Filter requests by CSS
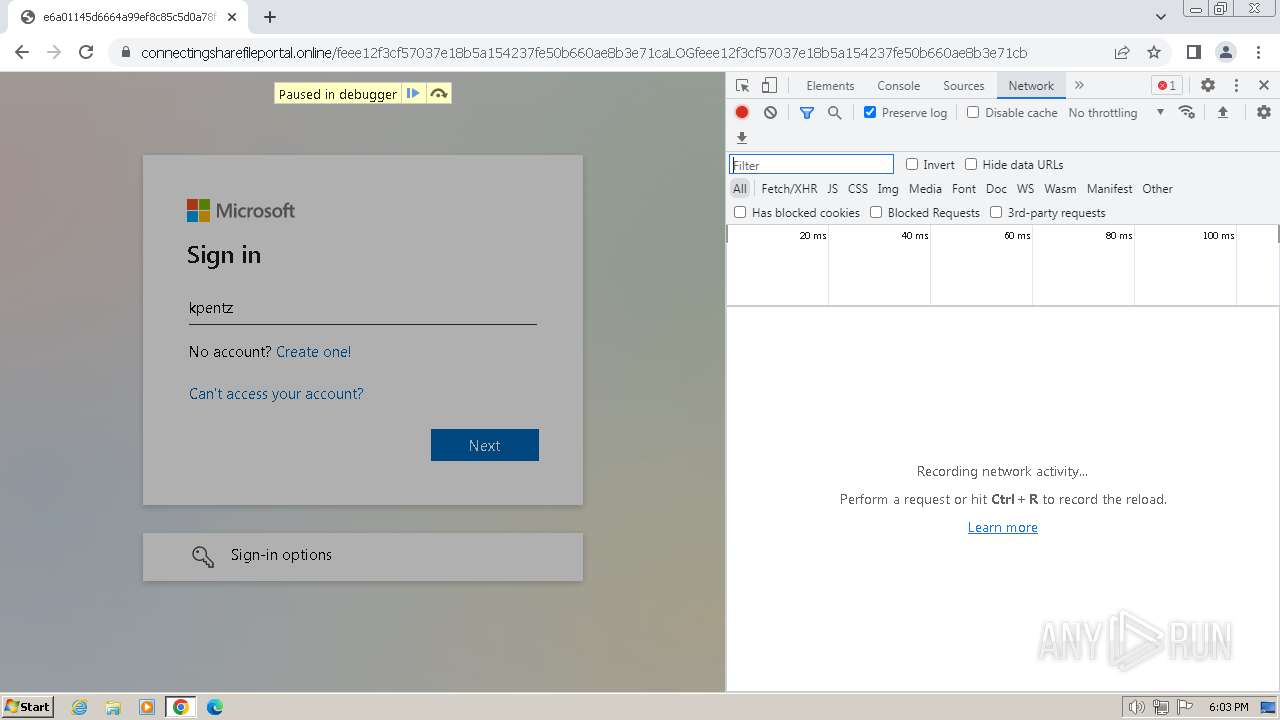 tap(858, 188)
